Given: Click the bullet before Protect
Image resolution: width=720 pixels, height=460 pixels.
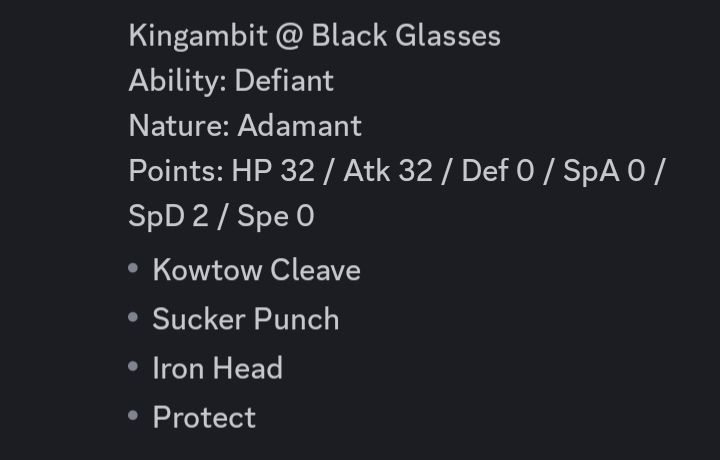Looking at the screenshot, I should click(x=133, y=415).
